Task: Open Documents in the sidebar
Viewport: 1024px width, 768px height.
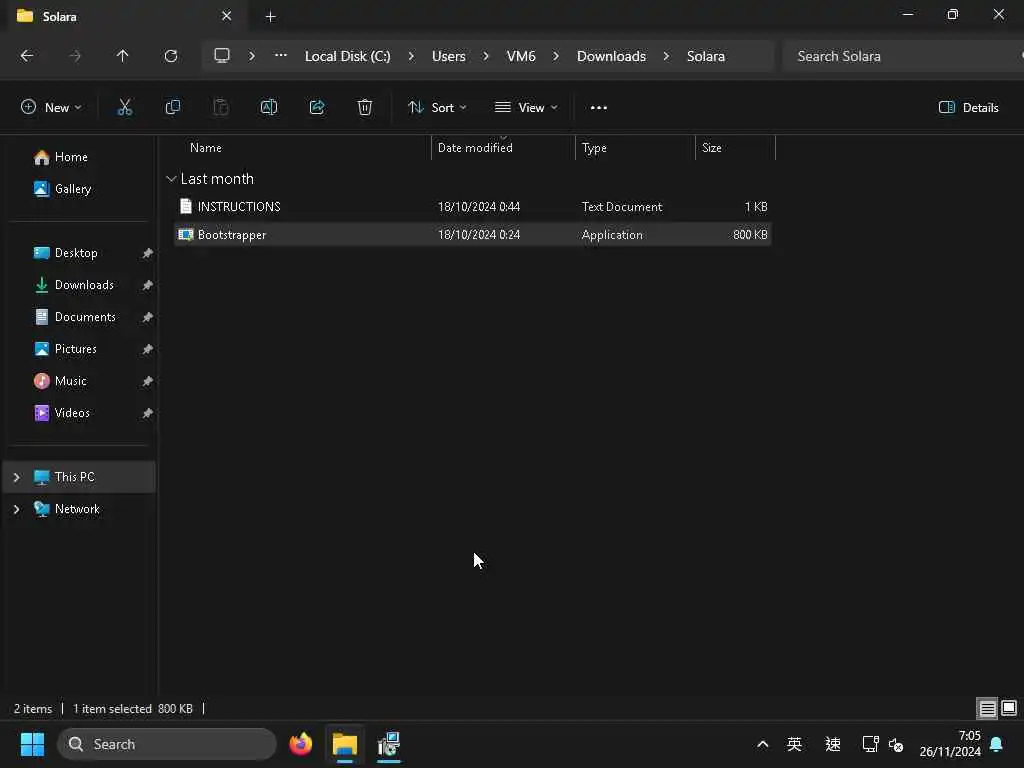Action: click(x=85, y=317)
